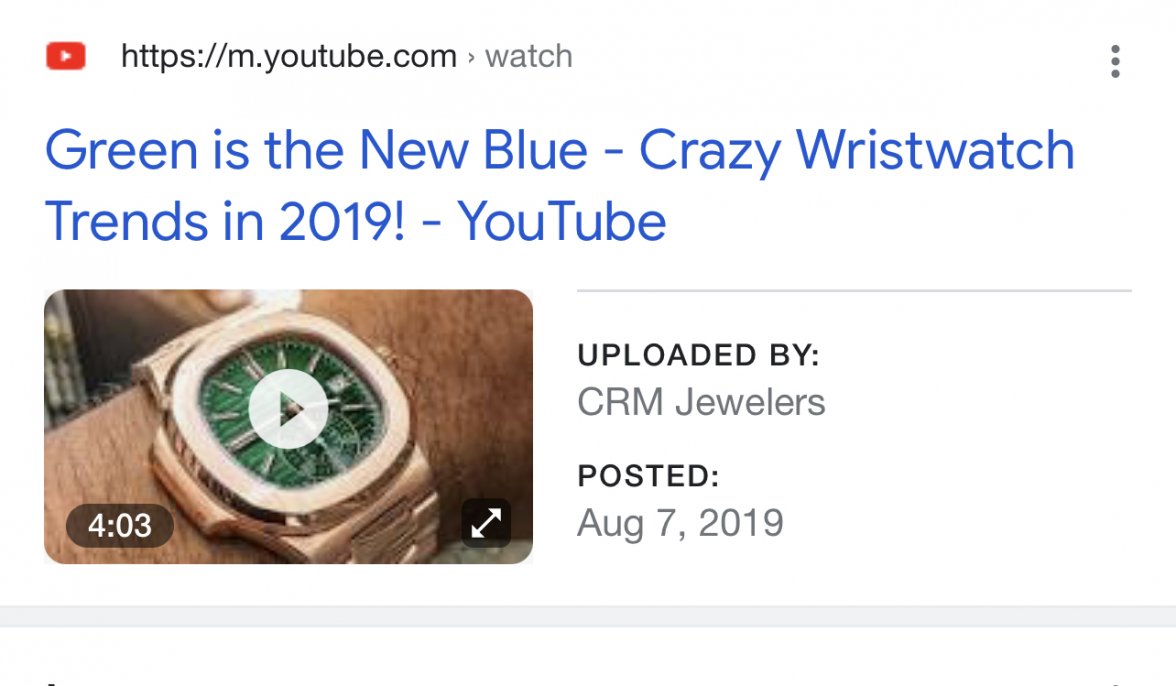Click the gray separator bar below the result
Screen dimensions: 1176x686
click(x=588, y=616)
